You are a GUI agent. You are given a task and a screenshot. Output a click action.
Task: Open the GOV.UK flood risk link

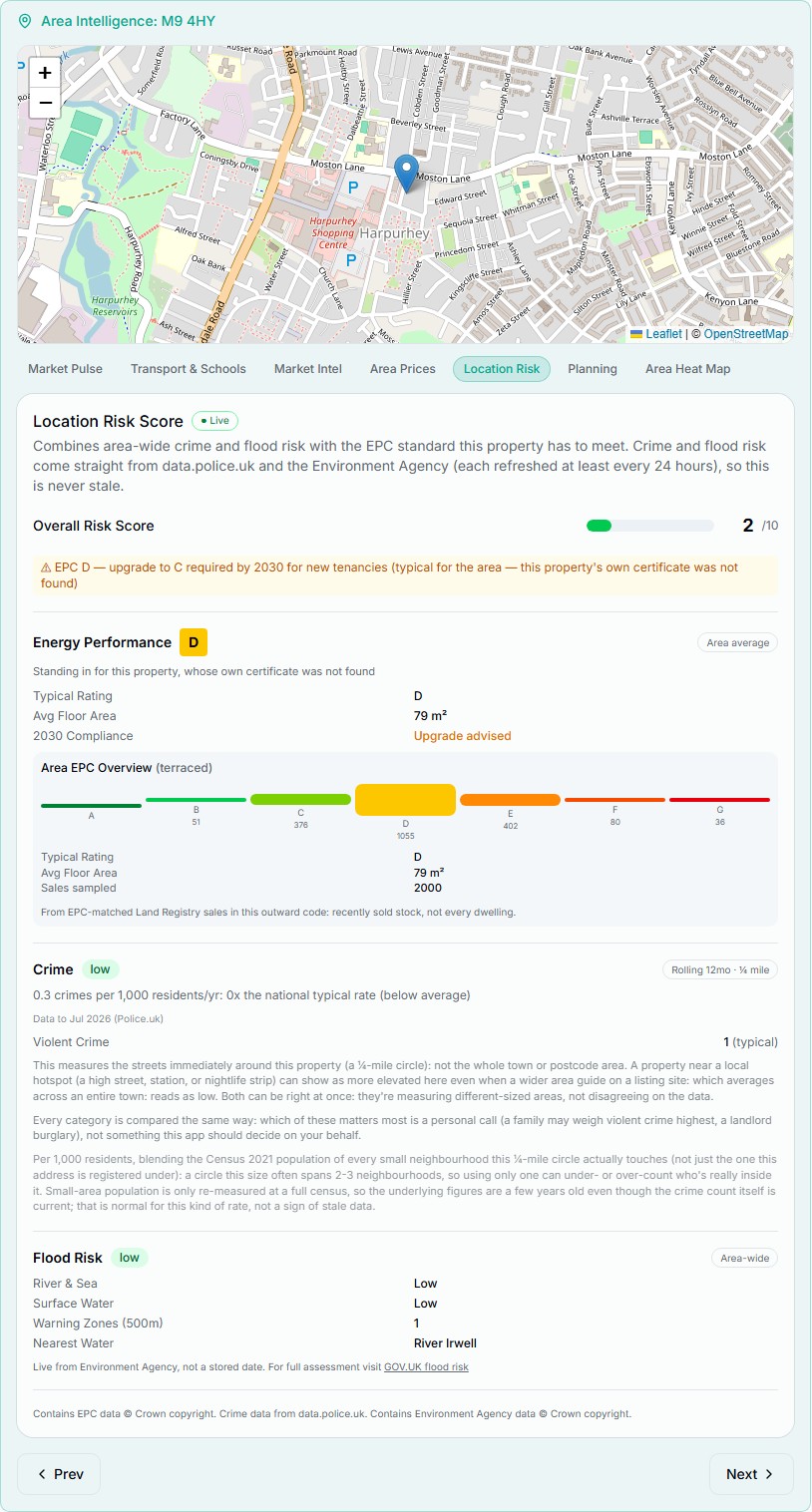click(x=426, y=1366)
